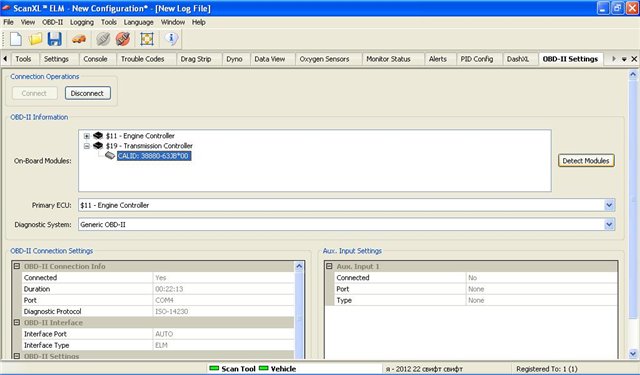Select $19 - Transmission Controller tree row
The width and height of the screenshot is (640, 375).
point(149,146)
